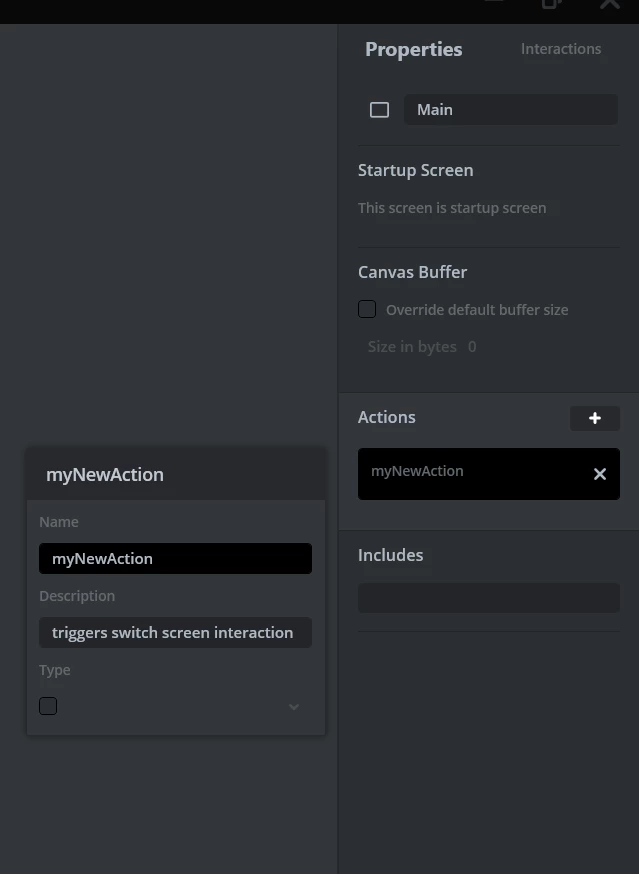Screen dimensions: 639x874
Task: Switch to the Properties tab
Action: (x=413, y=49)
